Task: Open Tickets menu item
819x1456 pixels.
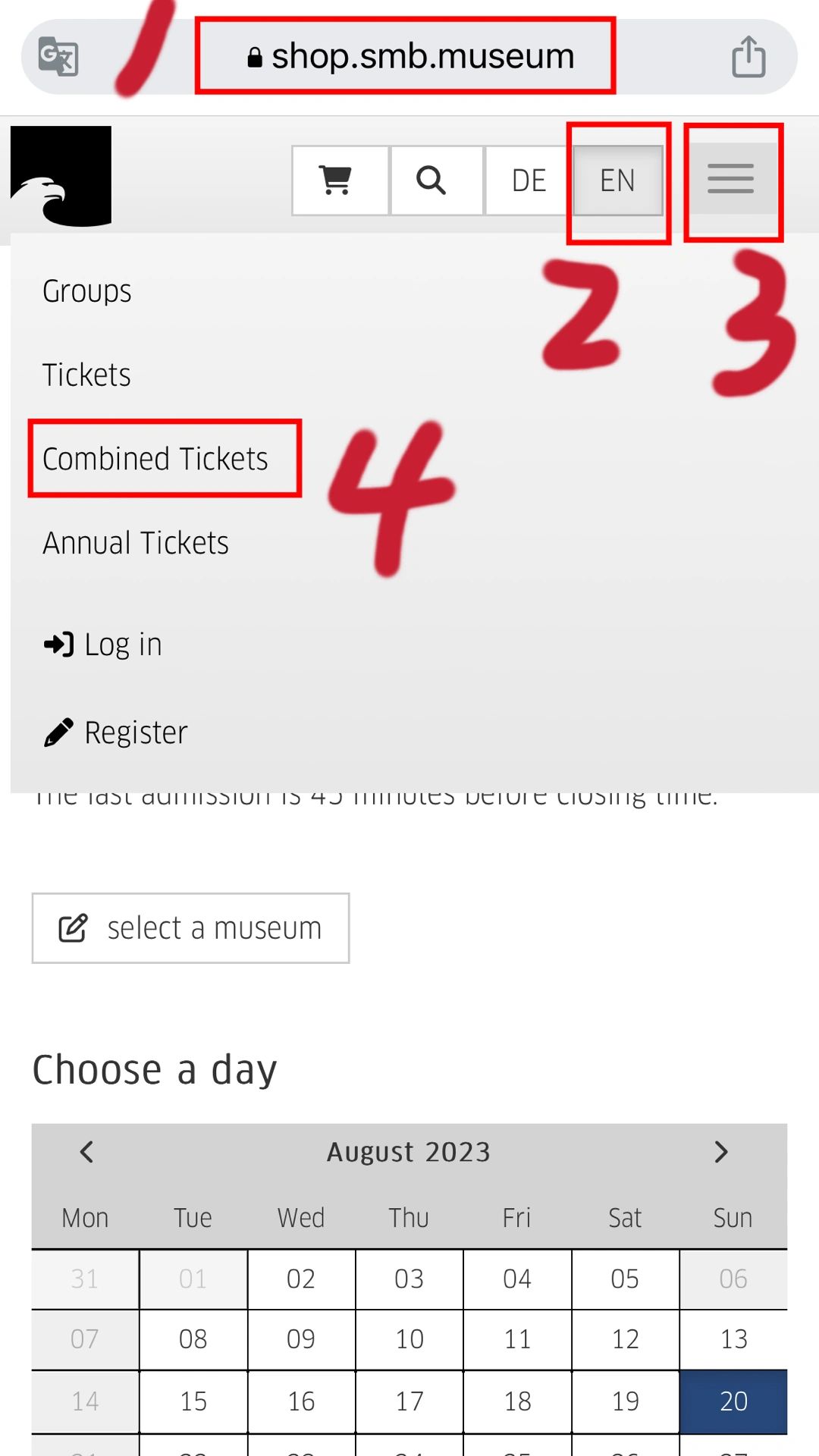Action: [86, 375]
